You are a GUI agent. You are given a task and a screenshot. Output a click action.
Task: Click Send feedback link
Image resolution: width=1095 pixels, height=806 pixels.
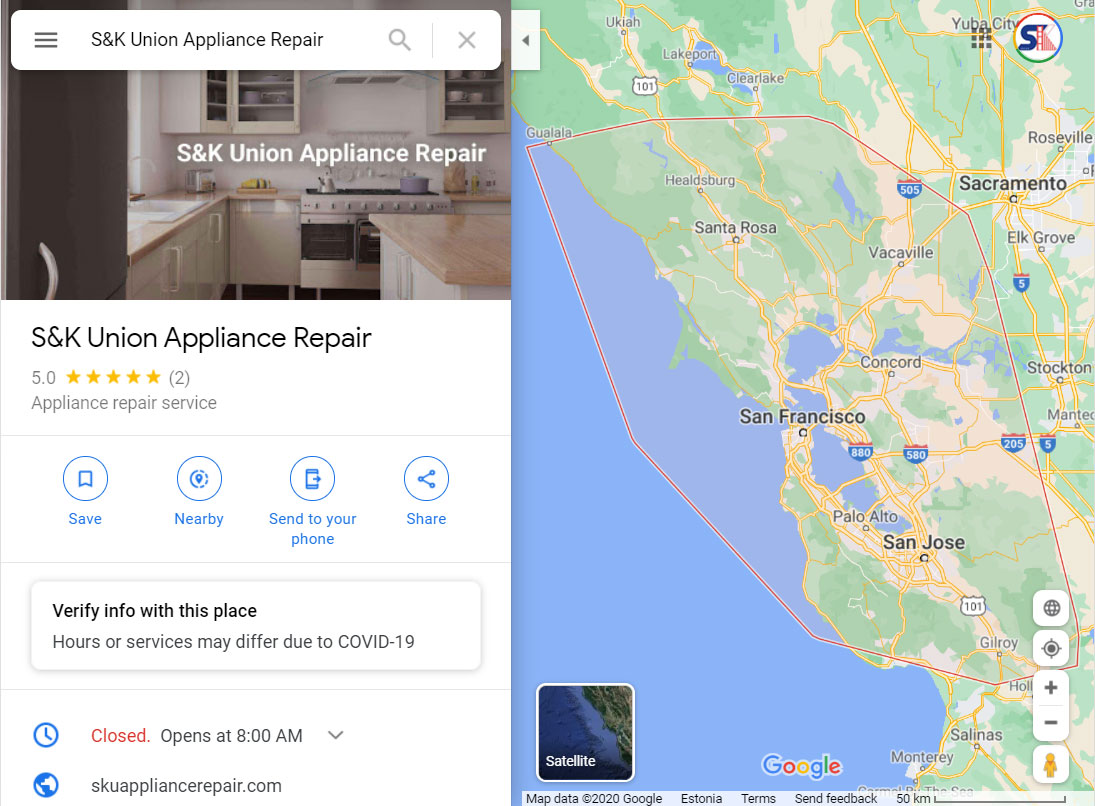[836, 798]
